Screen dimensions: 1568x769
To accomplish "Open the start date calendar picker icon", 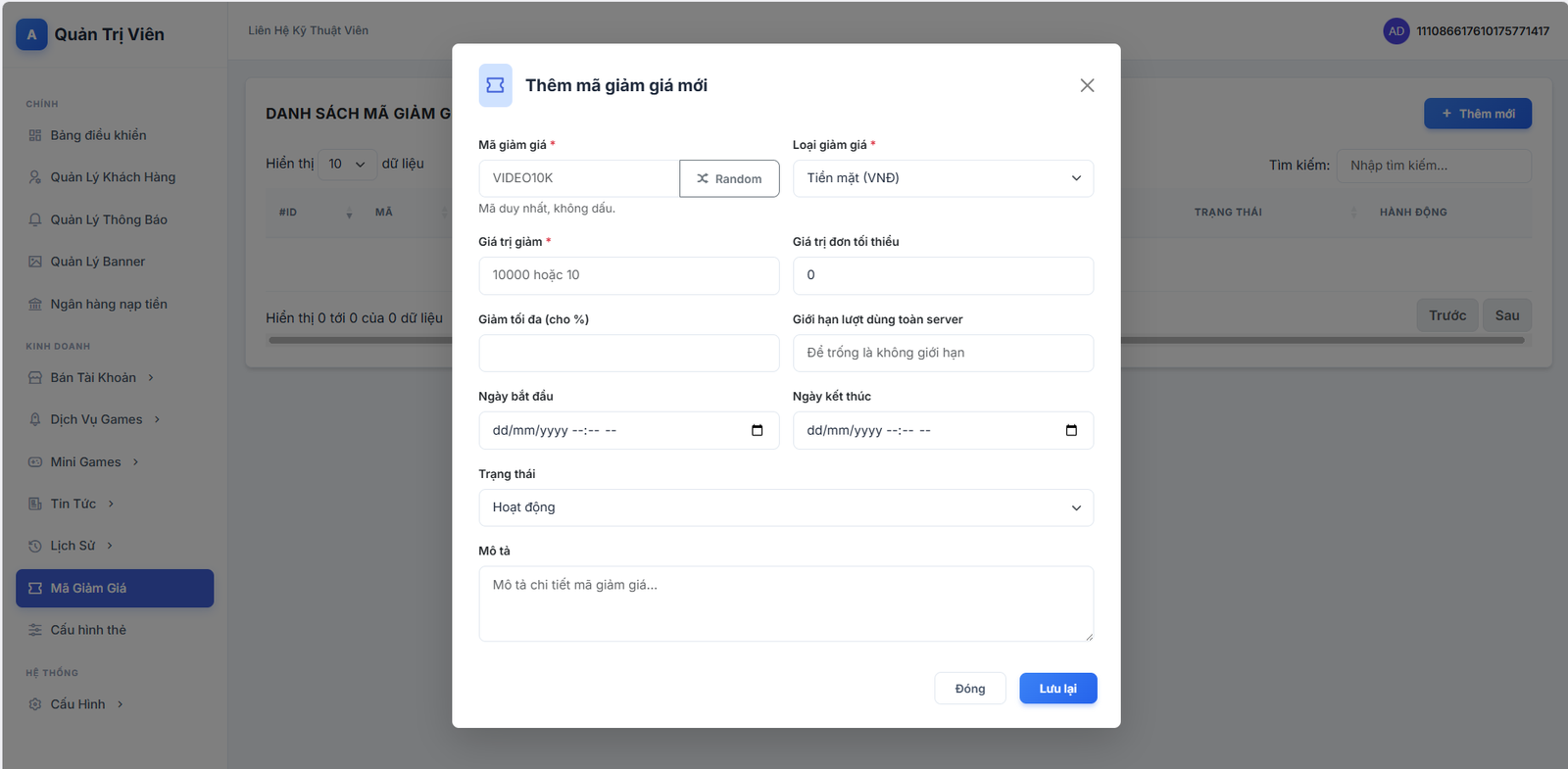I will tap(757, 430).
